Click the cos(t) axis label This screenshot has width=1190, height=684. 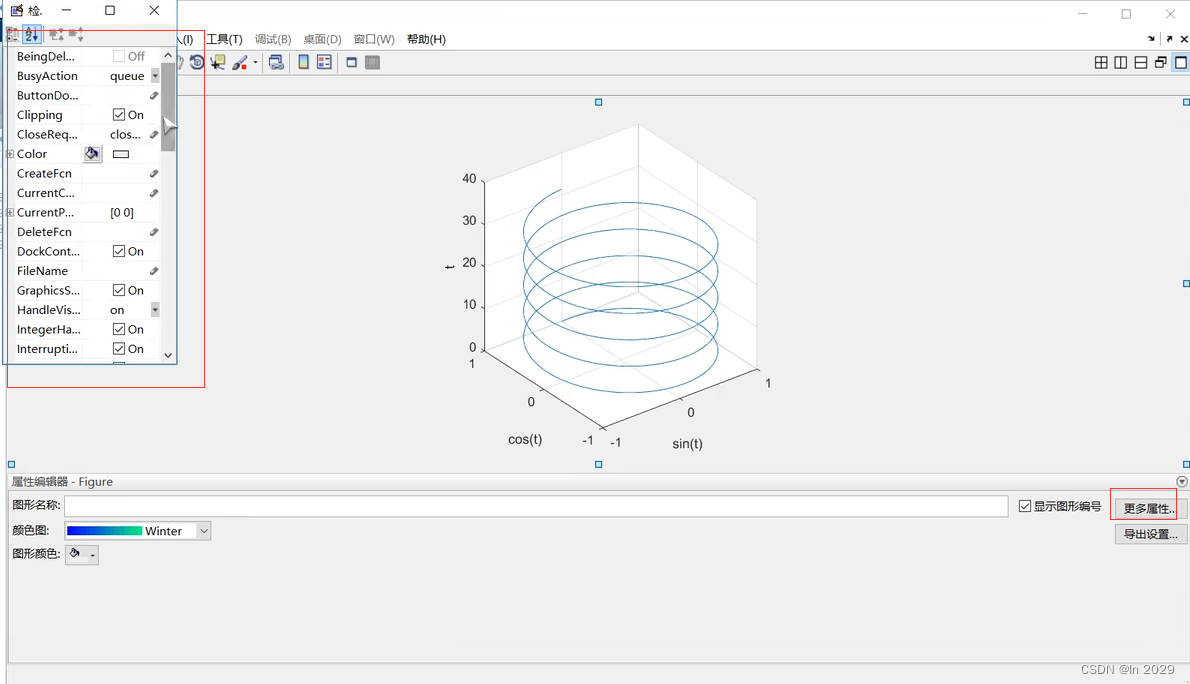click(525, 440)
